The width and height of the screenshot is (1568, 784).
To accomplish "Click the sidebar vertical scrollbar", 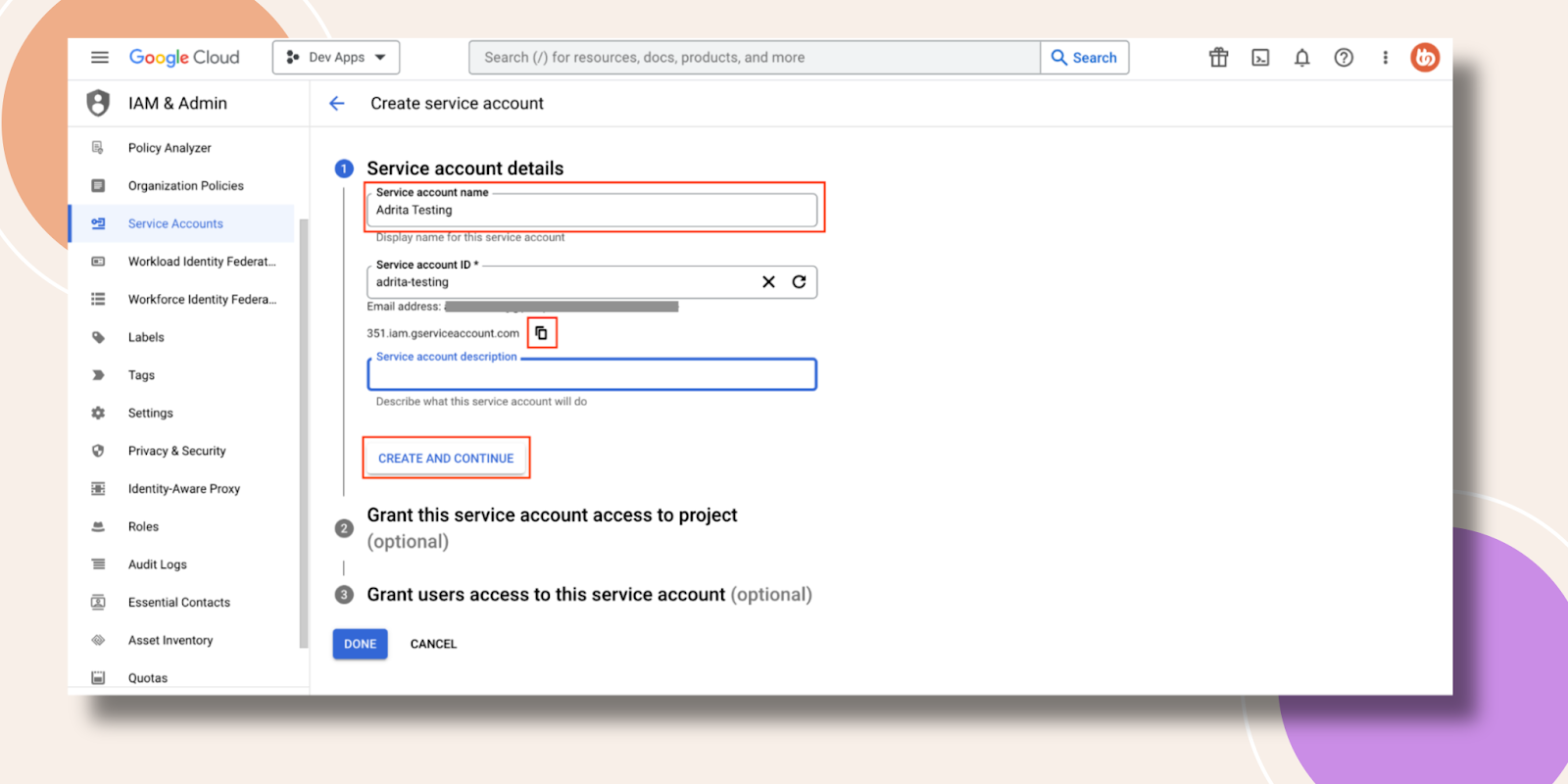I will click(304, 431).
